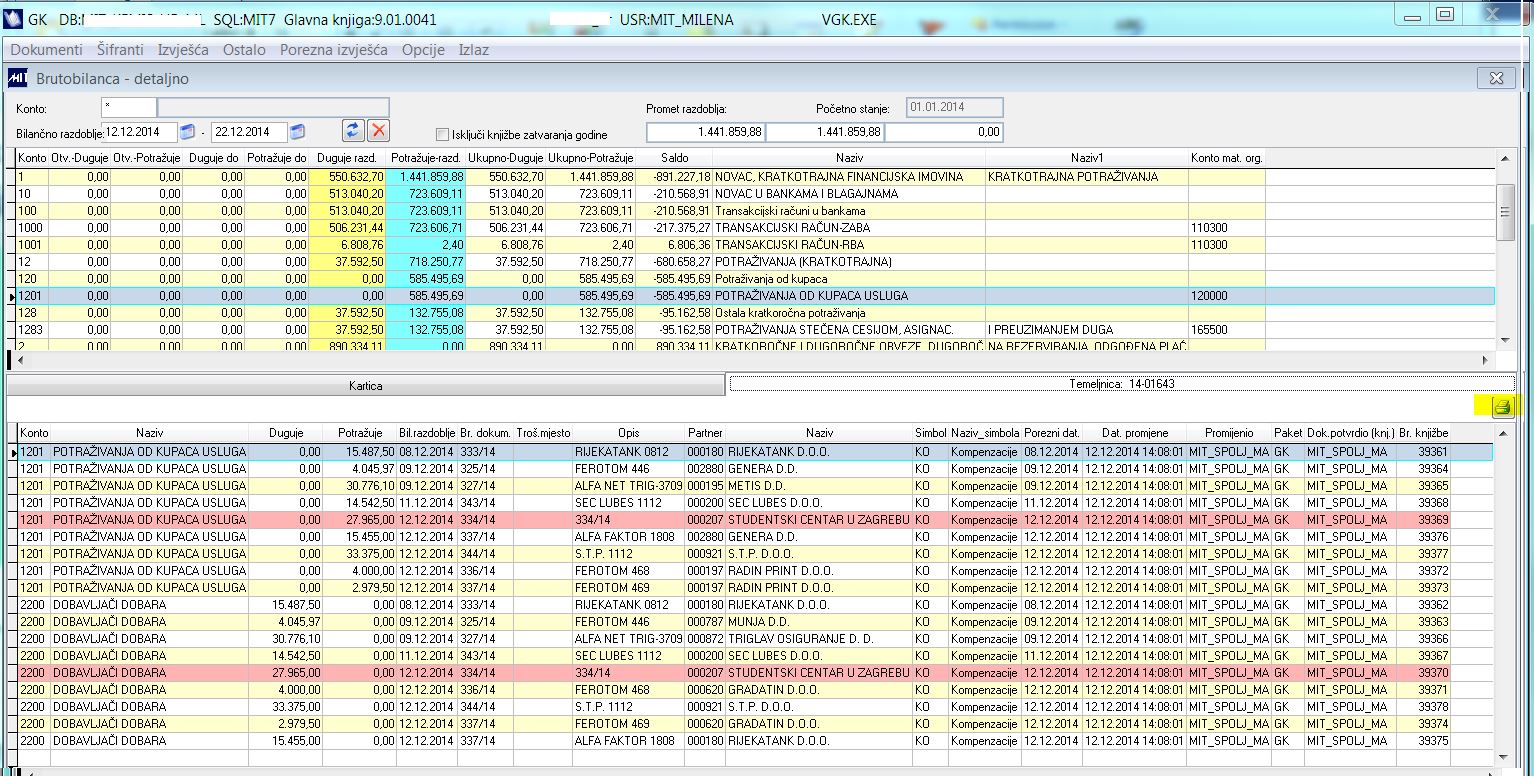1534x776 pixels.
Task: Click the 550.632,70 Duguje razd. cell
Action: (346, 177)
